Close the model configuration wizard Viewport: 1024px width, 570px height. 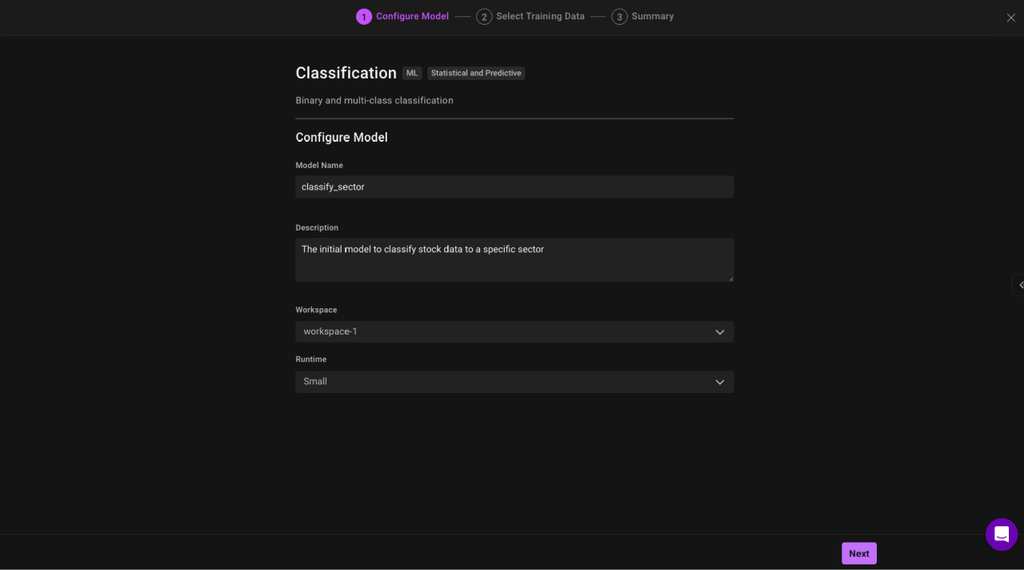1011,18
